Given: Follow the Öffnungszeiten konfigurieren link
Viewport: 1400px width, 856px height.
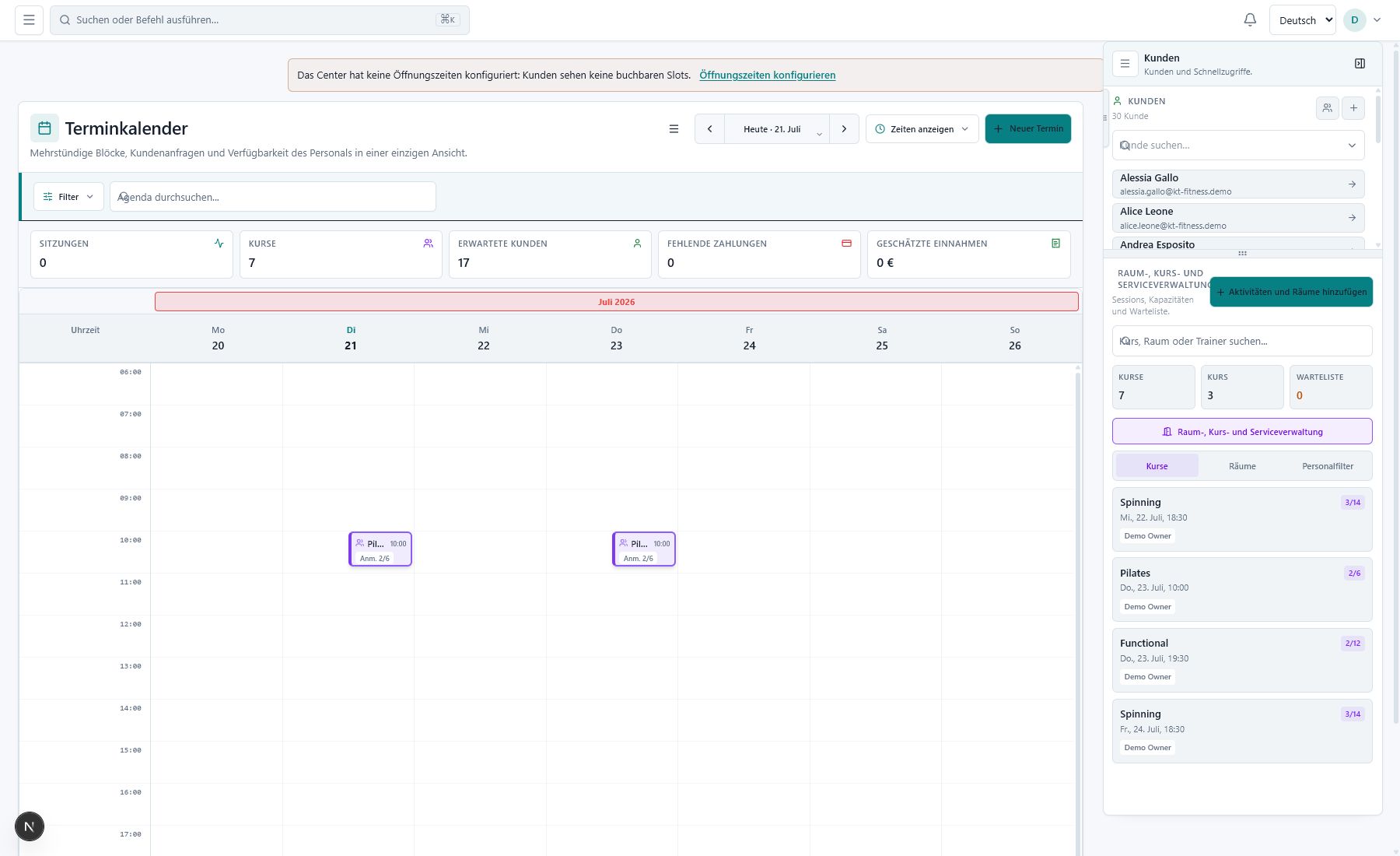Looking at the screenshot, I should coord(767,75).
